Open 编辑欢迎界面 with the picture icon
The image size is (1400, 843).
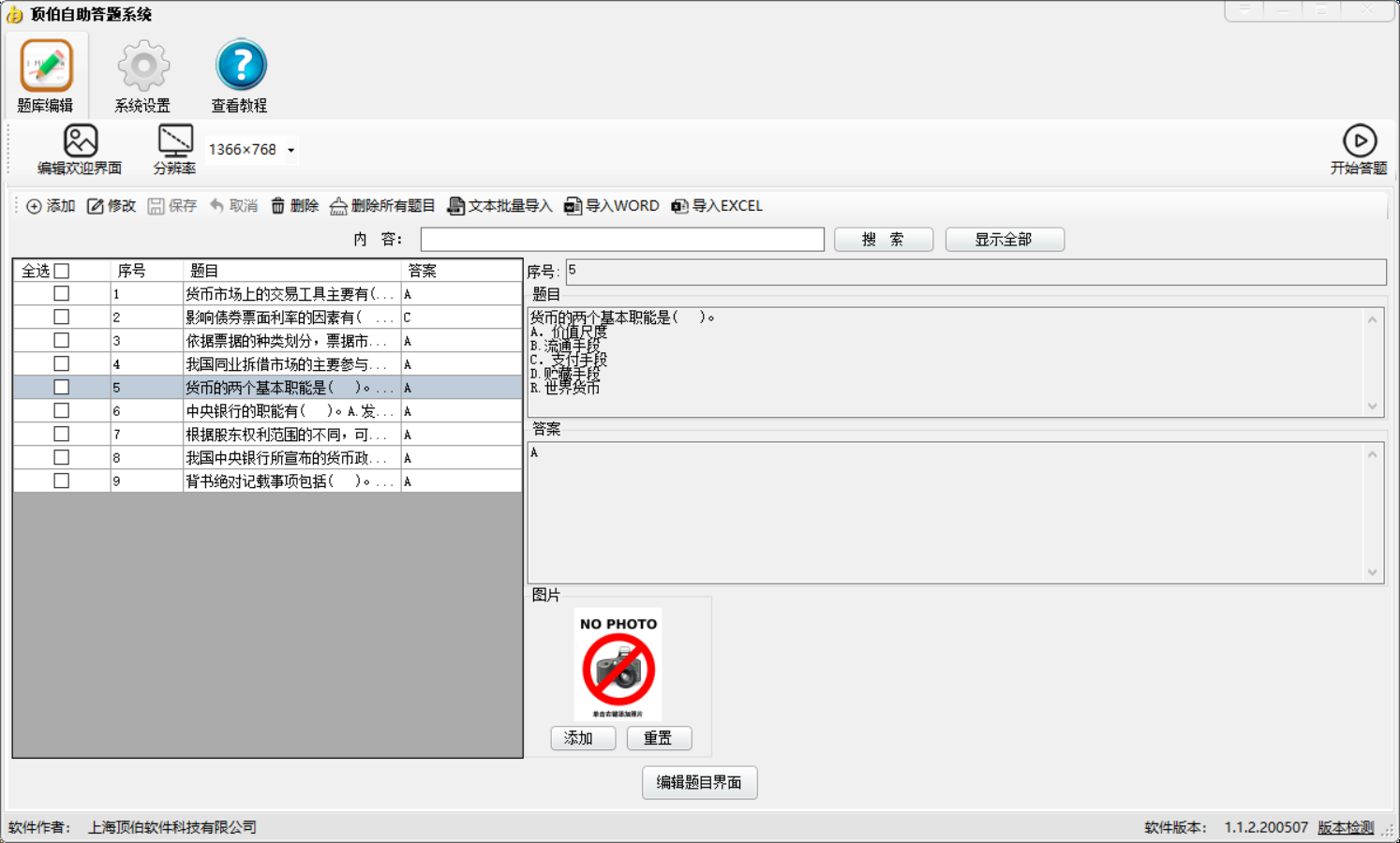[x=82, y=140]
